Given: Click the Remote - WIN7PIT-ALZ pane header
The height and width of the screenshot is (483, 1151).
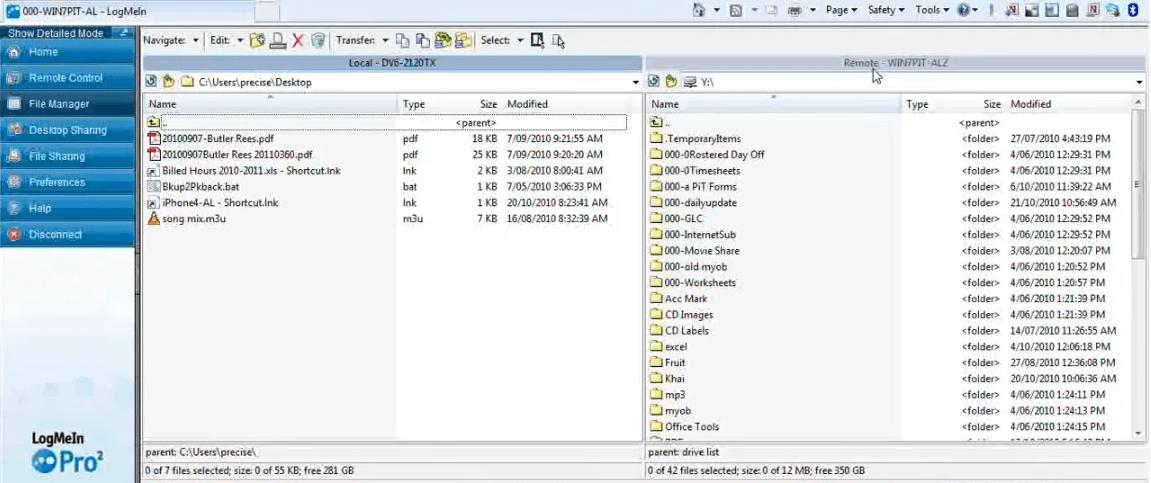Looking at the screenshot, I should 895,63.
